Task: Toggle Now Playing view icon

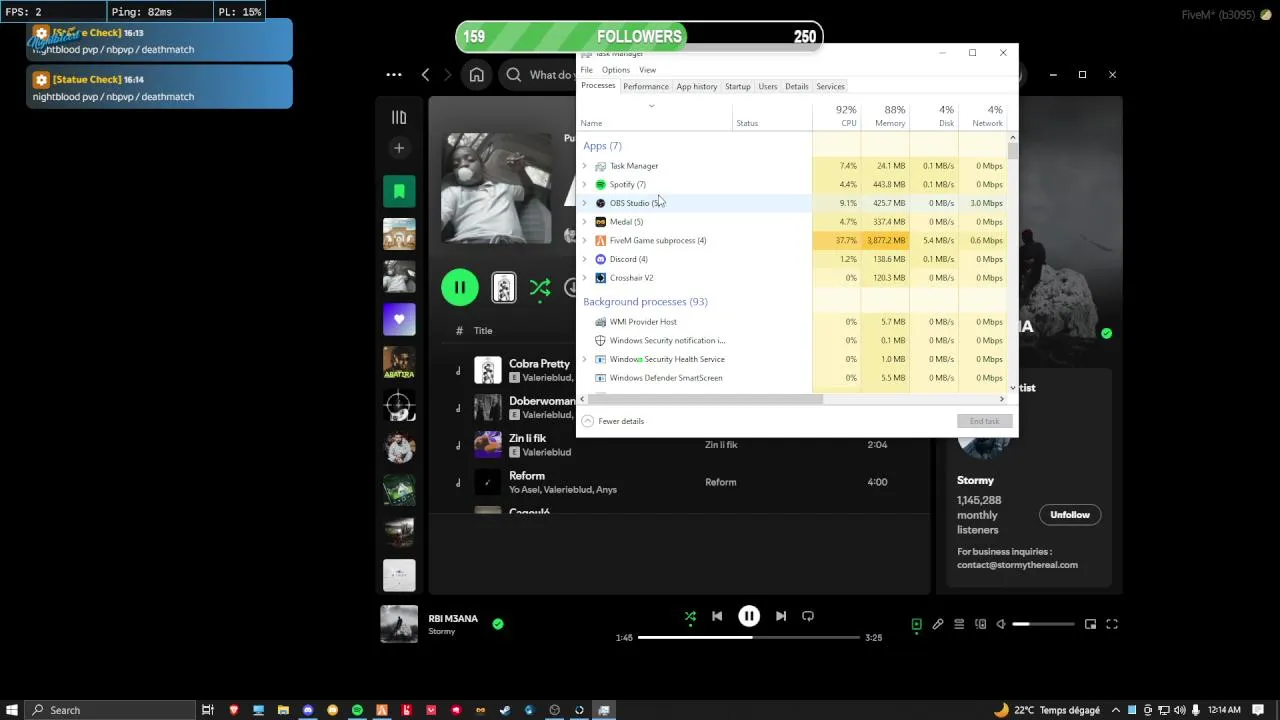Action: tap(916, 624)
